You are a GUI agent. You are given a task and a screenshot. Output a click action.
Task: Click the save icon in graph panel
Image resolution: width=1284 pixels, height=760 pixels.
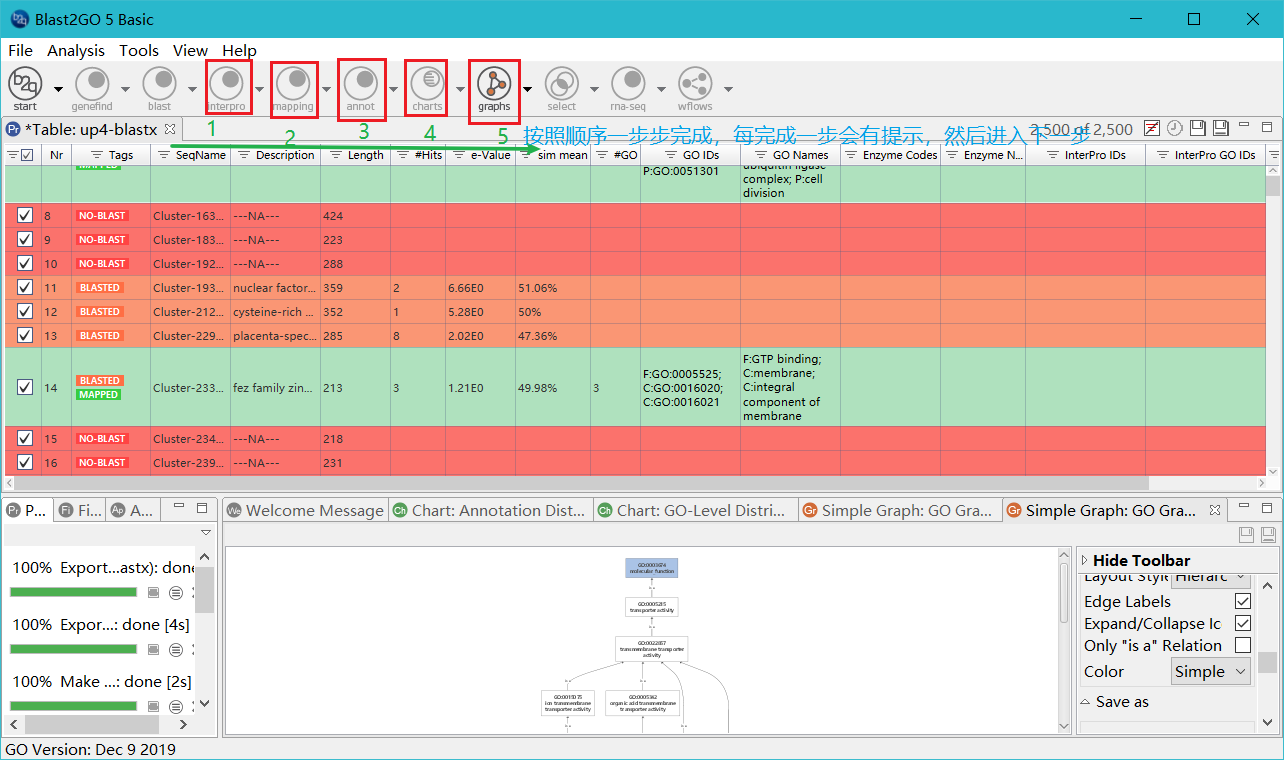tap(1246, 535)
